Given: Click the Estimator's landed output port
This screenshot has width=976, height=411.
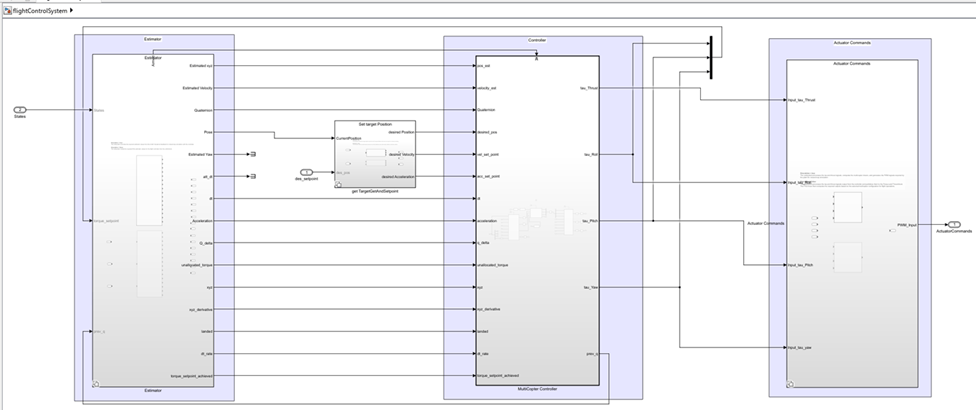Looking at the screenshot, I should pyautogui.click(x=207, y=332).
